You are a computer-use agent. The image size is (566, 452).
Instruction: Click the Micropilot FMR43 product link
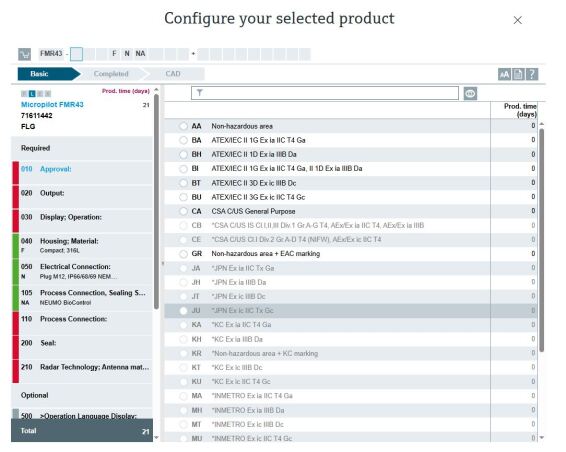(52, 105)
